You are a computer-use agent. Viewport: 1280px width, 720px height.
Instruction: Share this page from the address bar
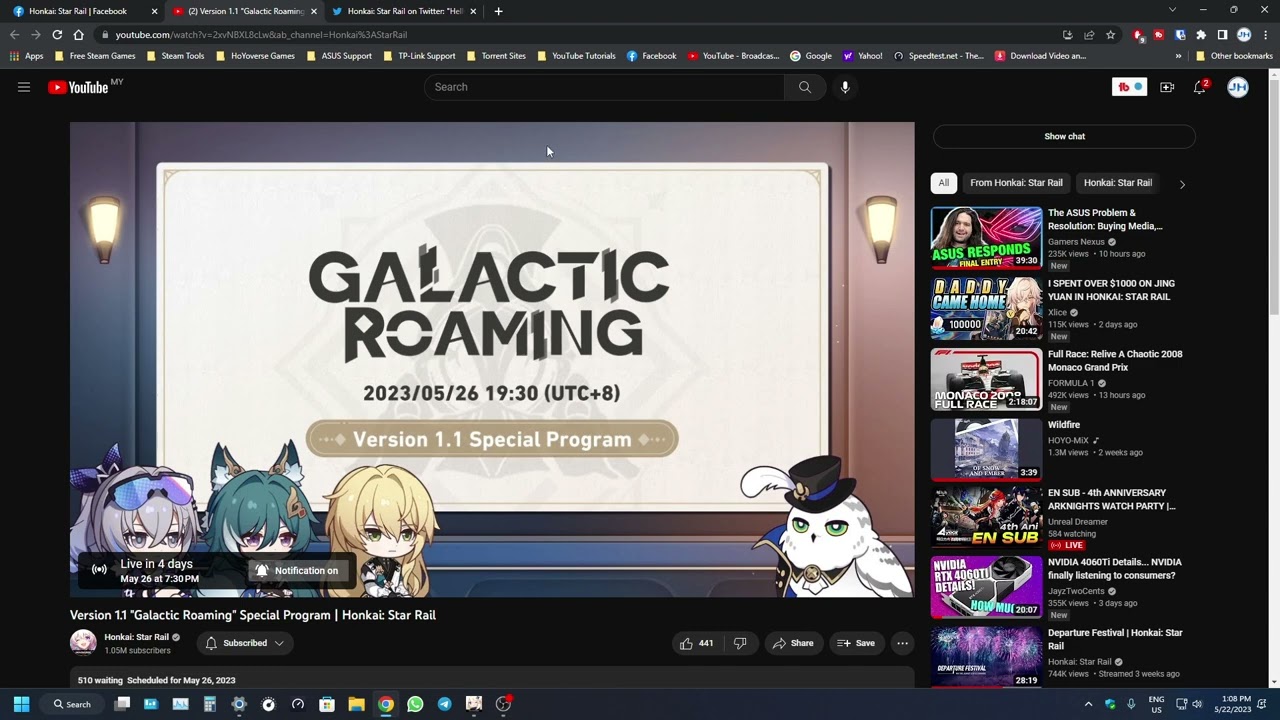(1089, 35)
